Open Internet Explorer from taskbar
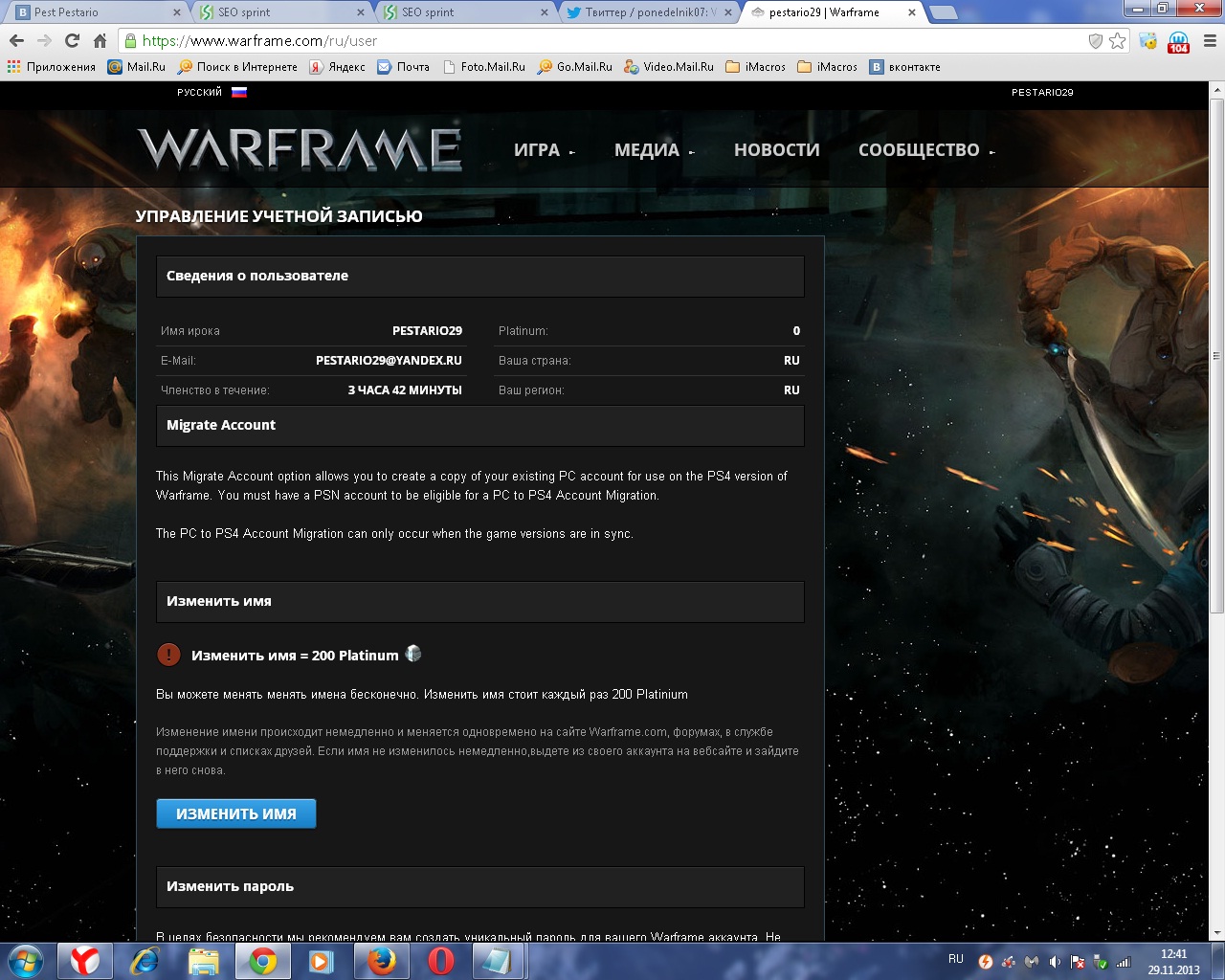The image size is (1225, 980). [x=145, y=961]
